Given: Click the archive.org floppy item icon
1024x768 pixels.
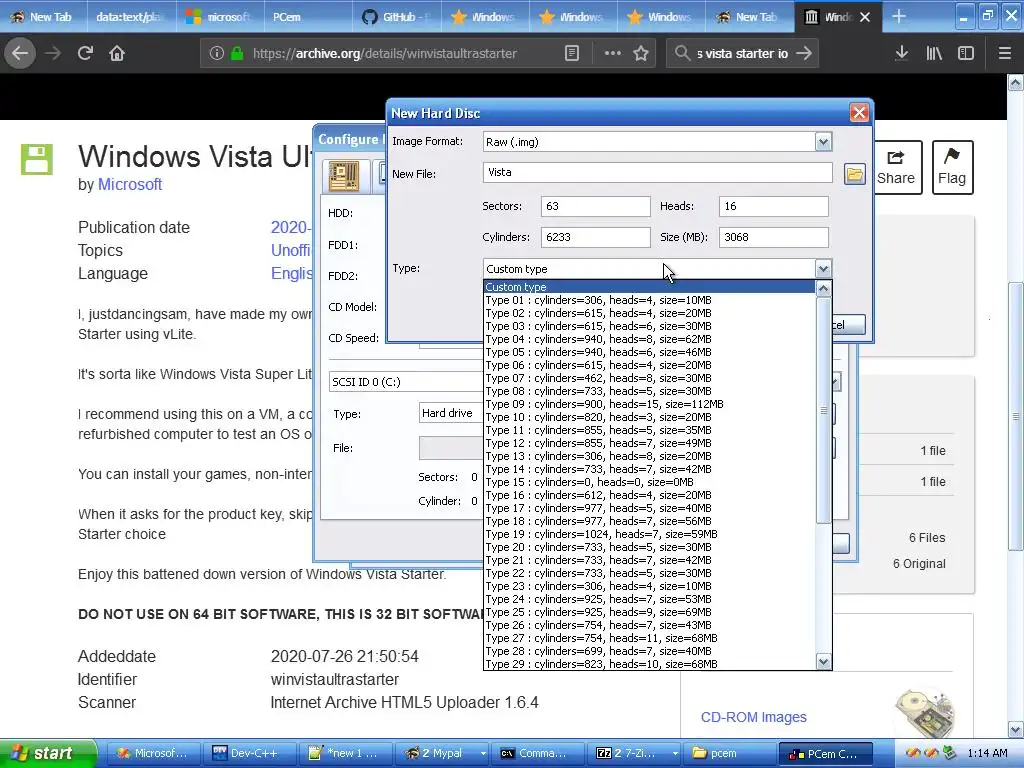Looking at the screenshot, I should [x=37, y=159].
